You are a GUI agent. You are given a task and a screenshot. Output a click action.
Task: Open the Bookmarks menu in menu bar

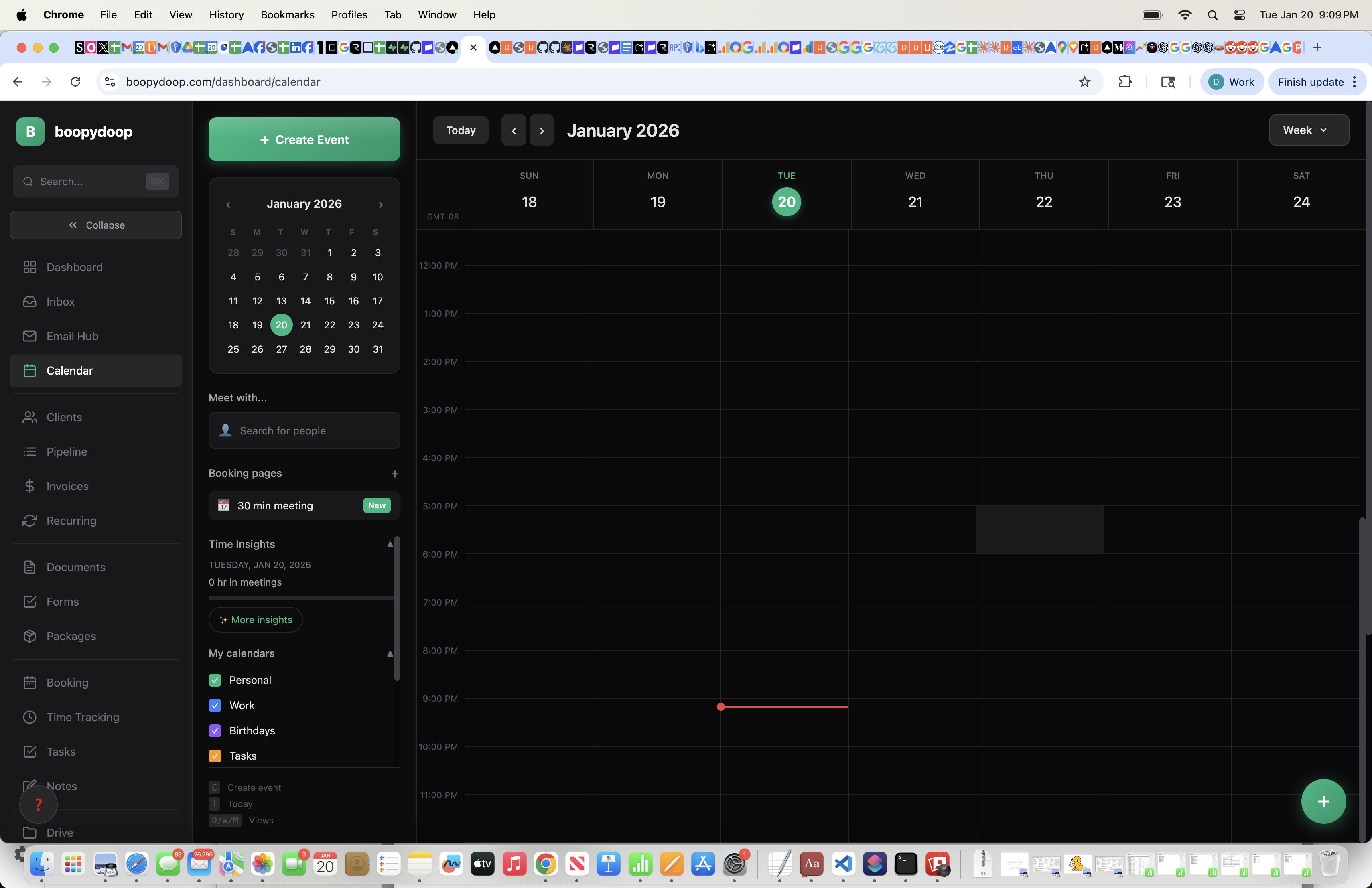click(287, 14)
